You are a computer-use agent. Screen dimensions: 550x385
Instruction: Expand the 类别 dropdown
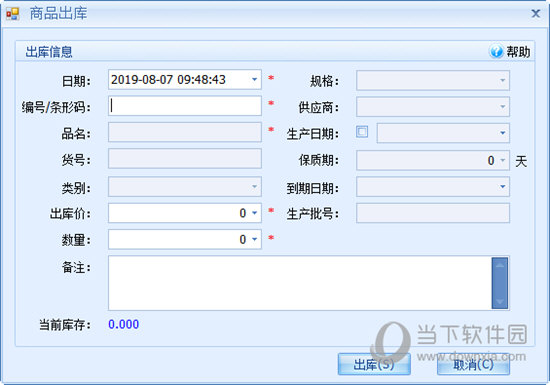pyautogui.click(x=255, y=187)
